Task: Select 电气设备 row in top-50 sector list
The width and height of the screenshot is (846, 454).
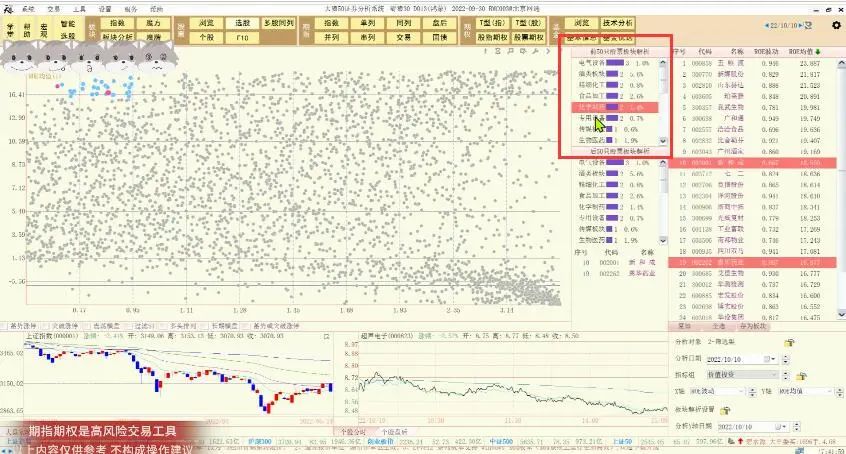Action: (x=615, y=63)
